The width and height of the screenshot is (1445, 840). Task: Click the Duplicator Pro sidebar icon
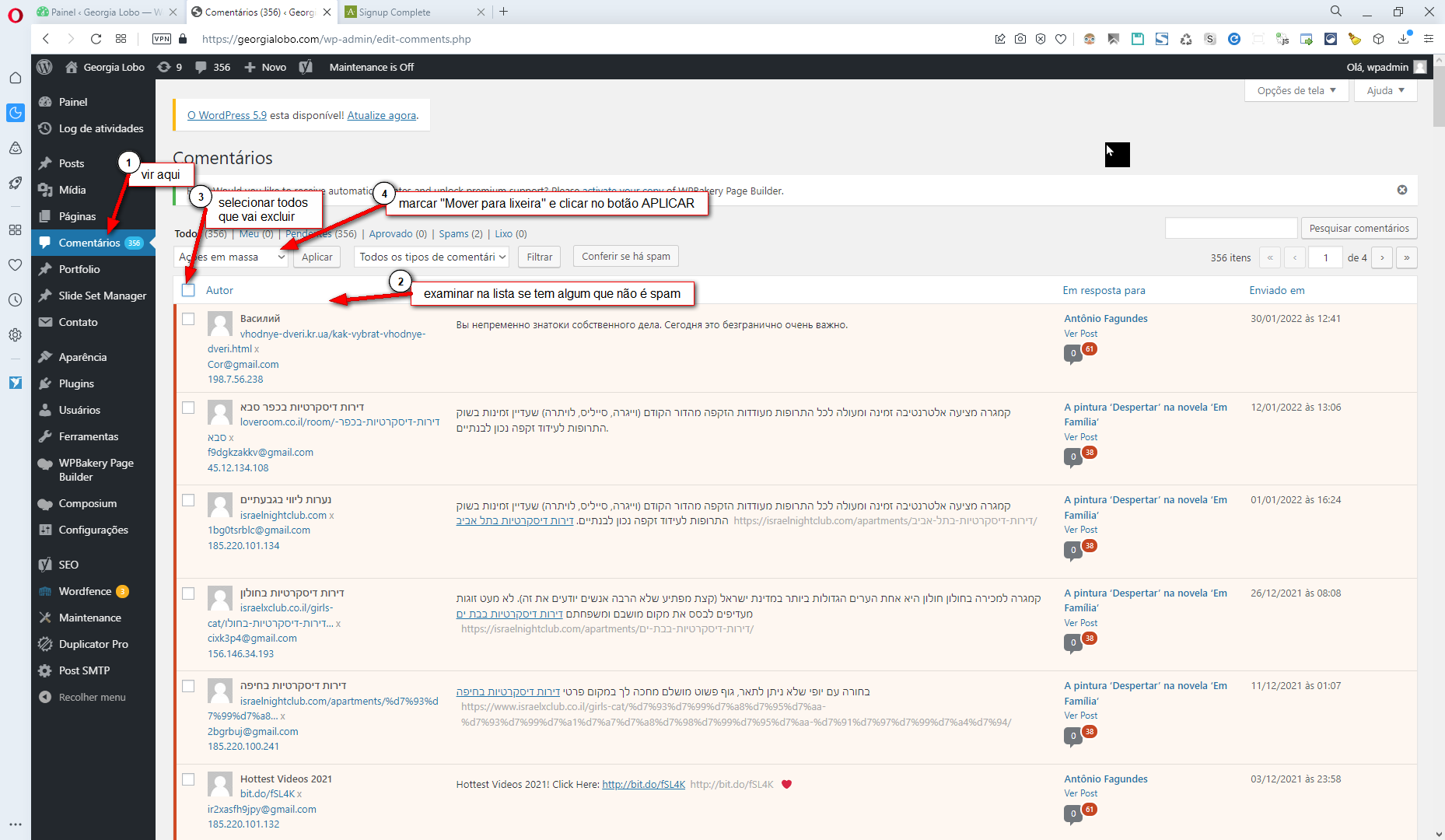(45, 644)
